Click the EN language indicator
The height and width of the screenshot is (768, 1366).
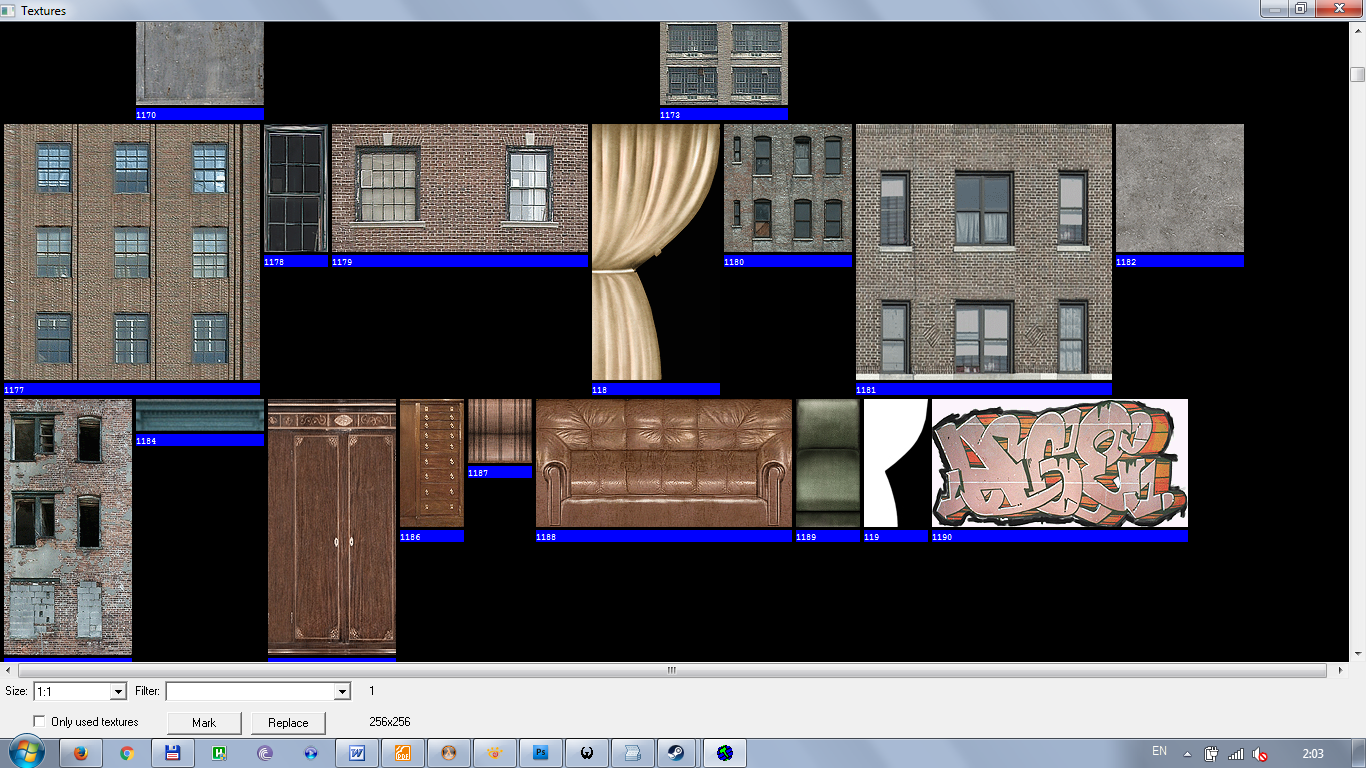click(1160, 751)
